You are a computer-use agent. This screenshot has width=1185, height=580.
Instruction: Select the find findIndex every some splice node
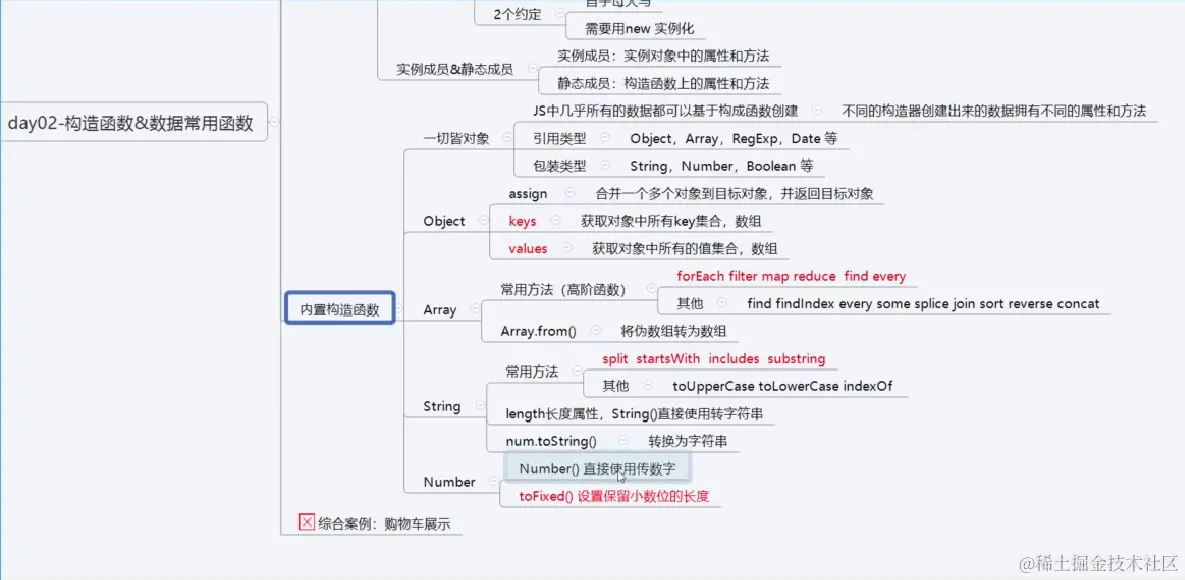[923, 303]
